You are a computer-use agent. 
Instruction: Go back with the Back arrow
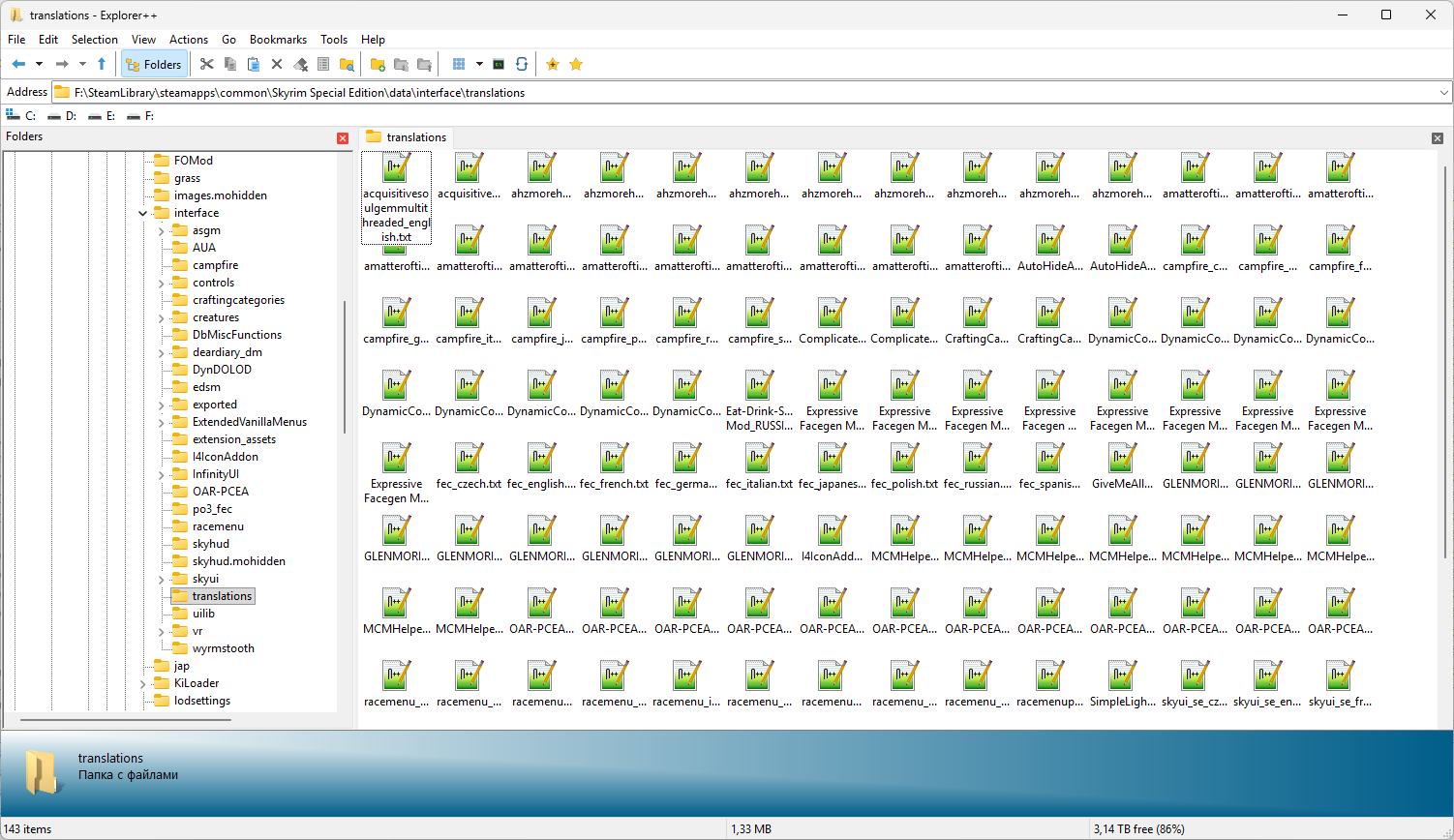tap(18, 64)
